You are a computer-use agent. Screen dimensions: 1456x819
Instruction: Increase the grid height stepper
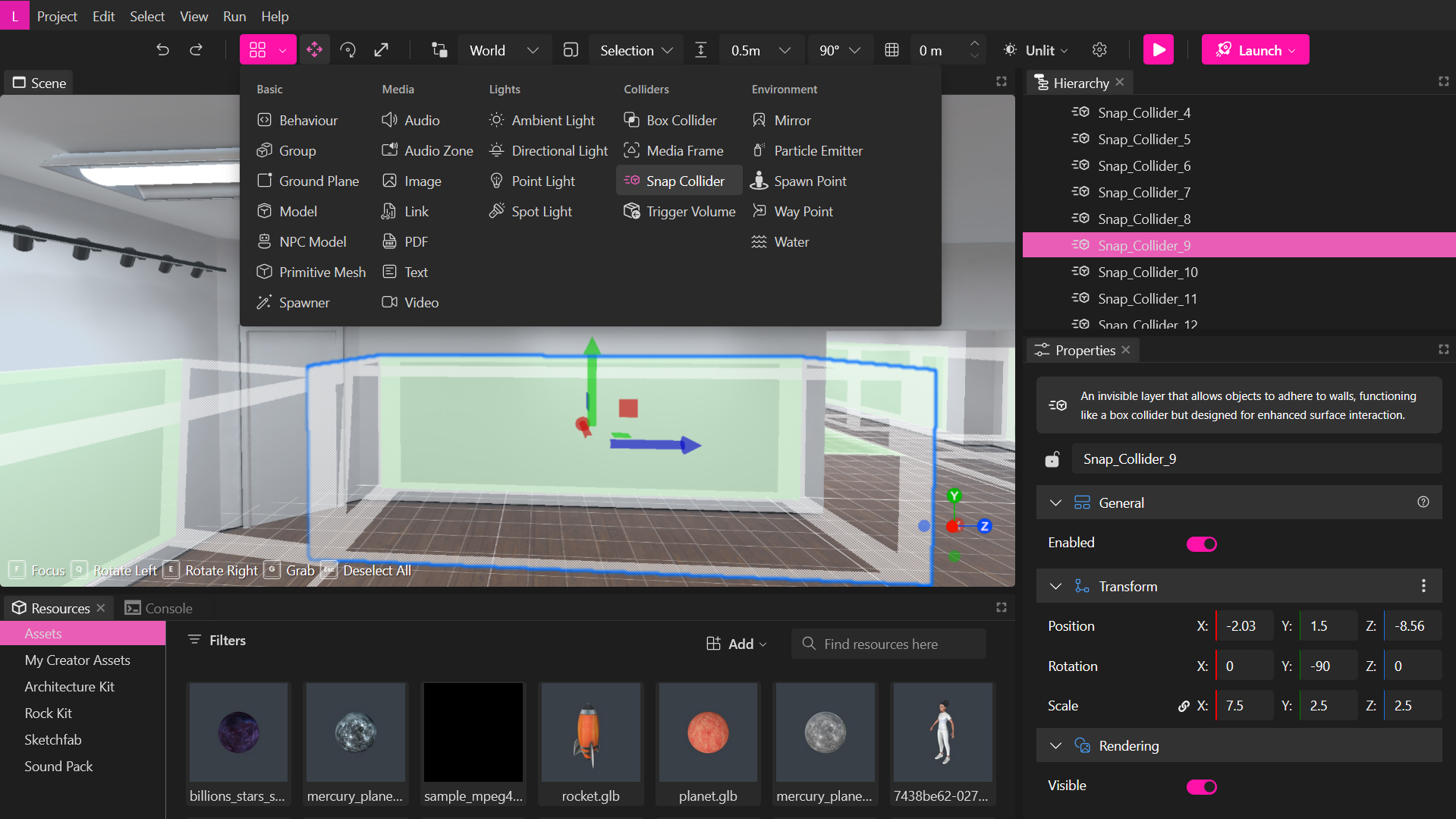[974, 44]
